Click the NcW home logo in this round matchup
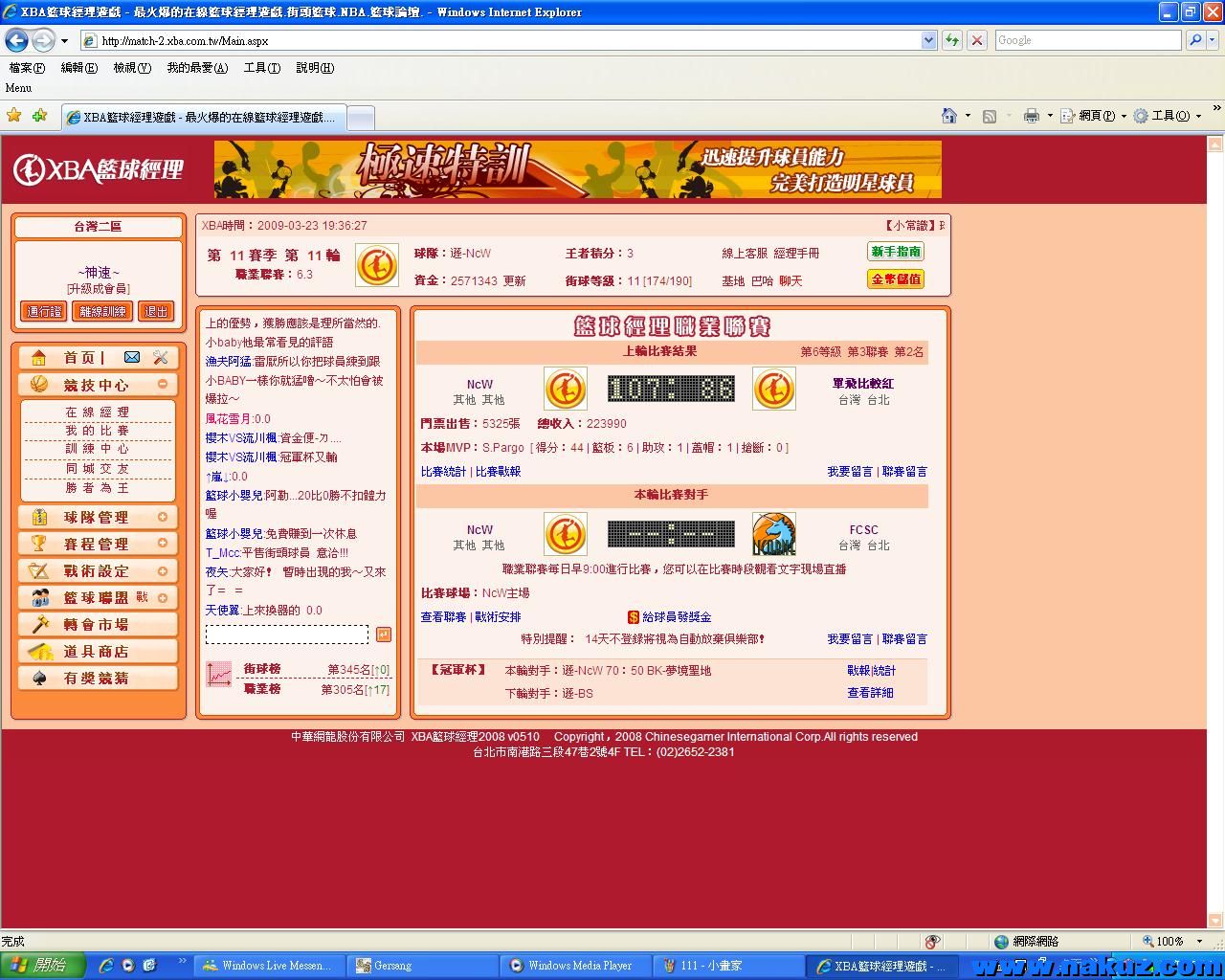 (x=565, y=534)
